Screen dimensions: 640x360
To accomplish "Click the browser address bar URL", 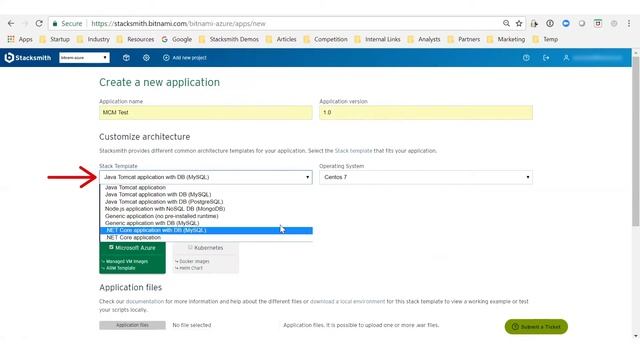I will coord(178,24).
